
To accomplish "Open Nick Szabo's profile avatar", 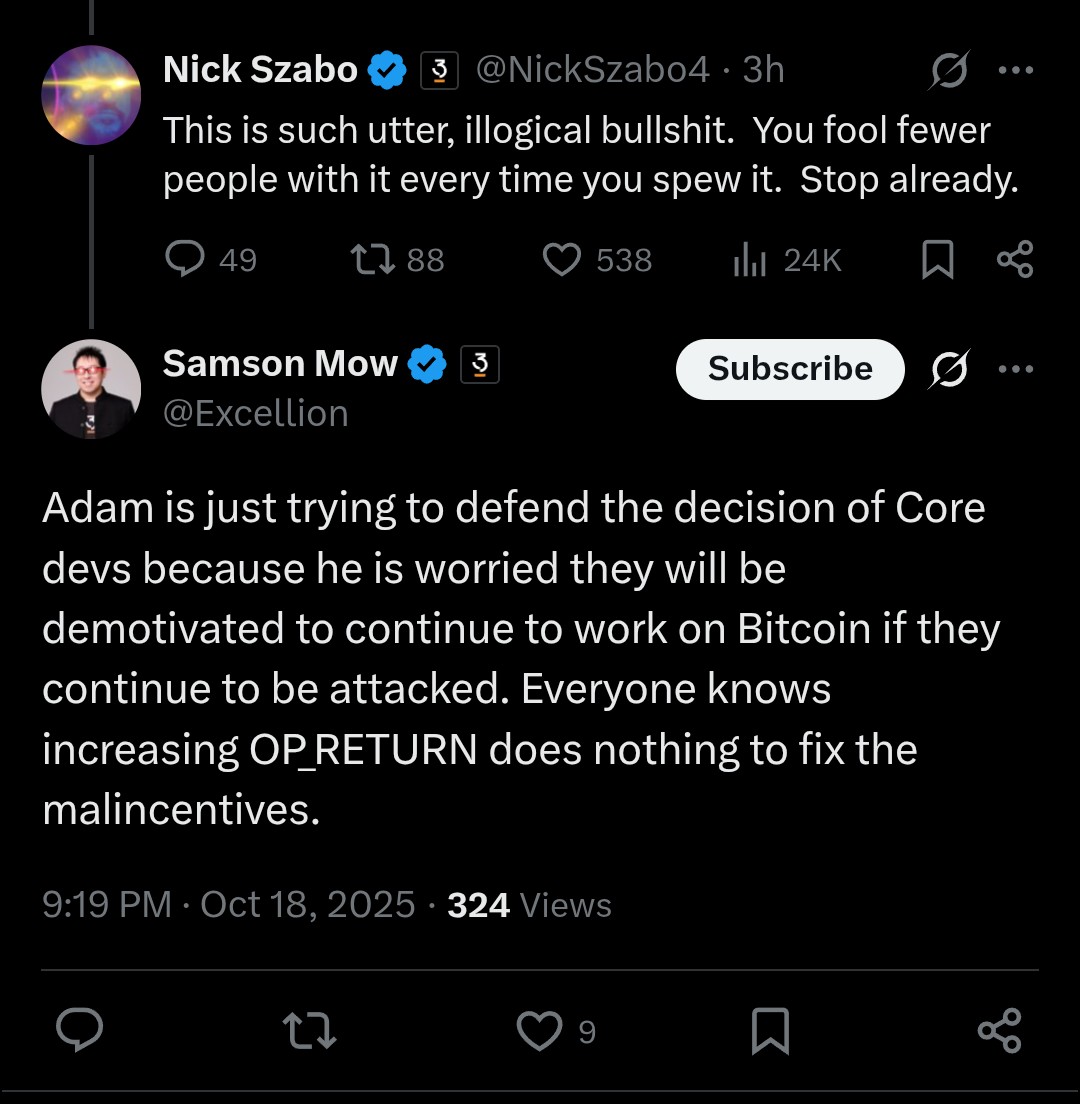I will click(x=91, y=95).
